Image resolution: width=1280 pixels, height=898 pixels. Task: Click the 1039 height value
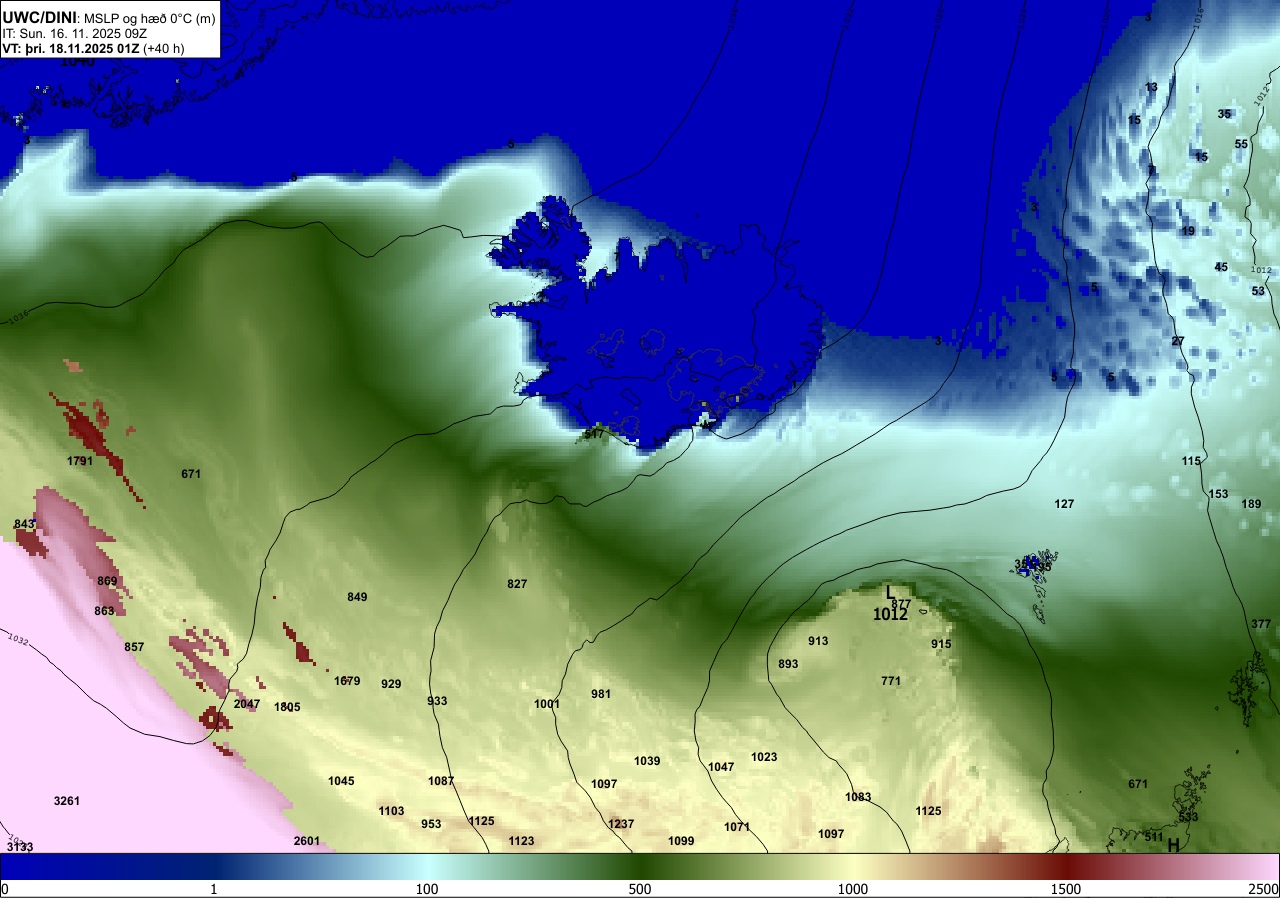(647, 761)
